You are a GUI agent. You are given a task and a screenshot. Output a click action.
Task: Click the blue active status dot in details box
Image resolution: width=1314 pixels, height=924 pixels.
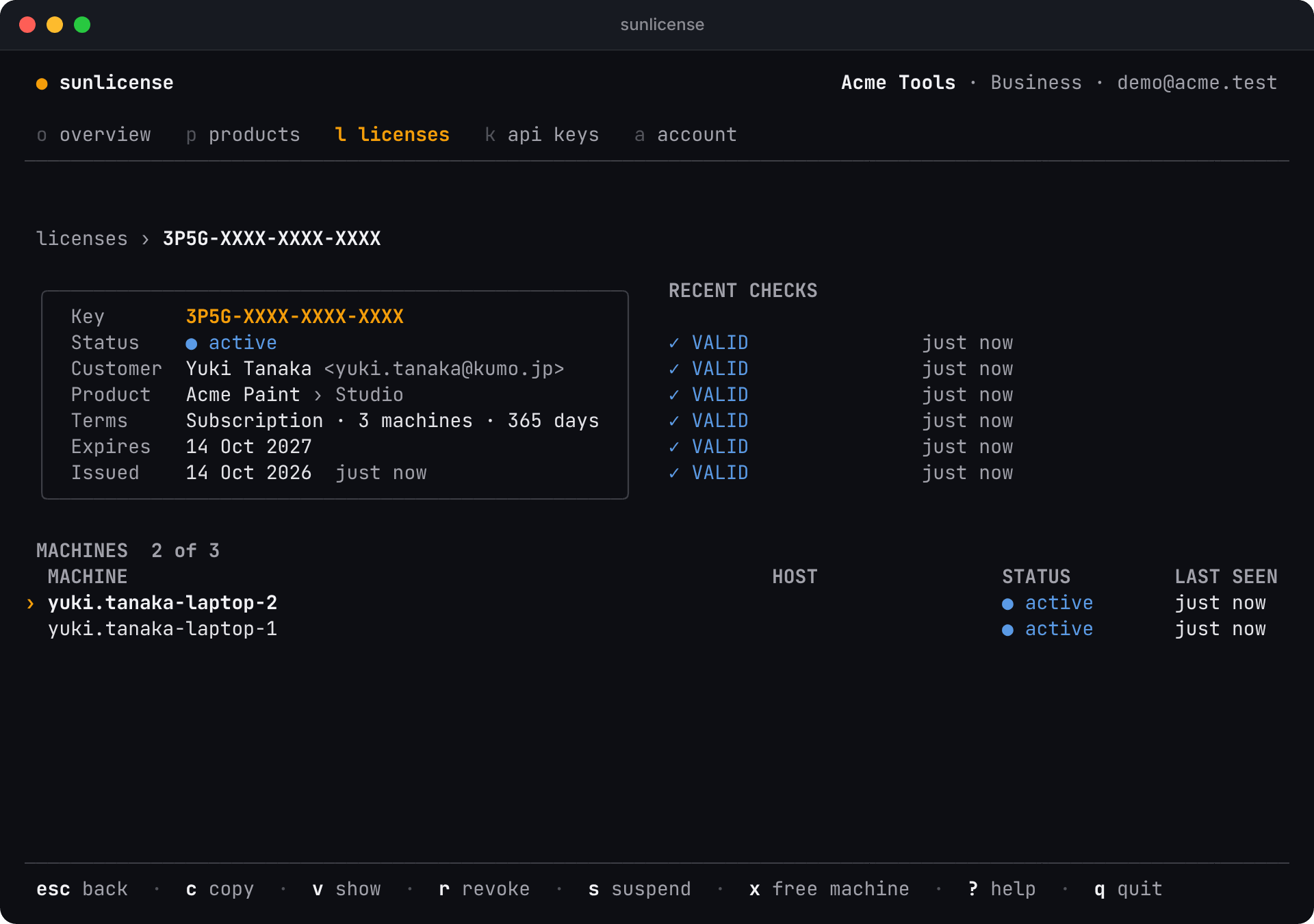(x=192, y=344)
